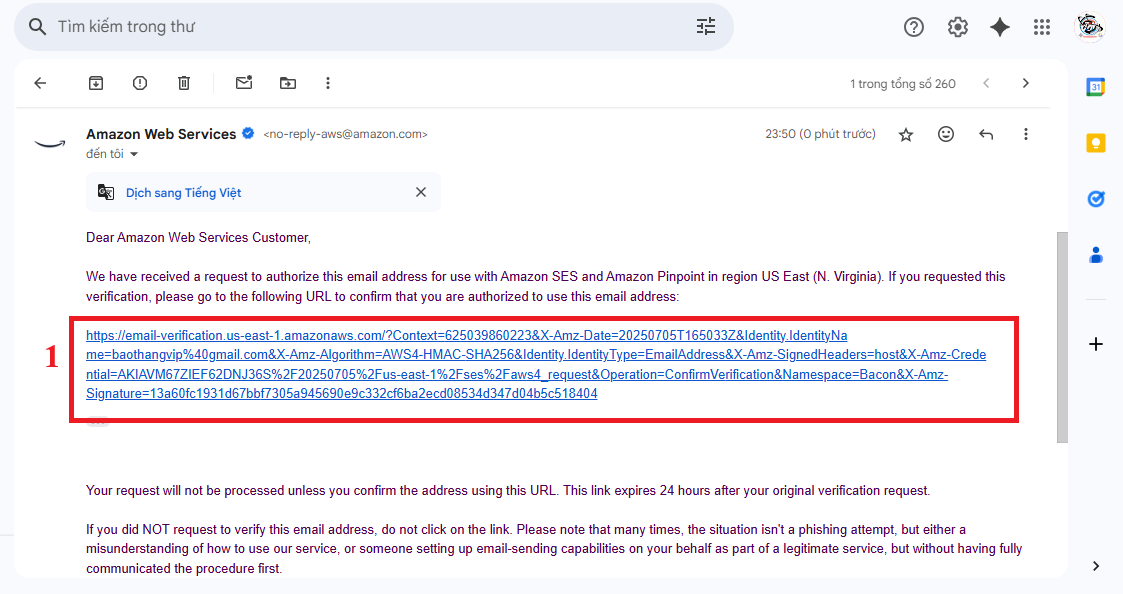Go to the older email arrow
Screen dimensions: 1123x594
(x=1026, y=83)
